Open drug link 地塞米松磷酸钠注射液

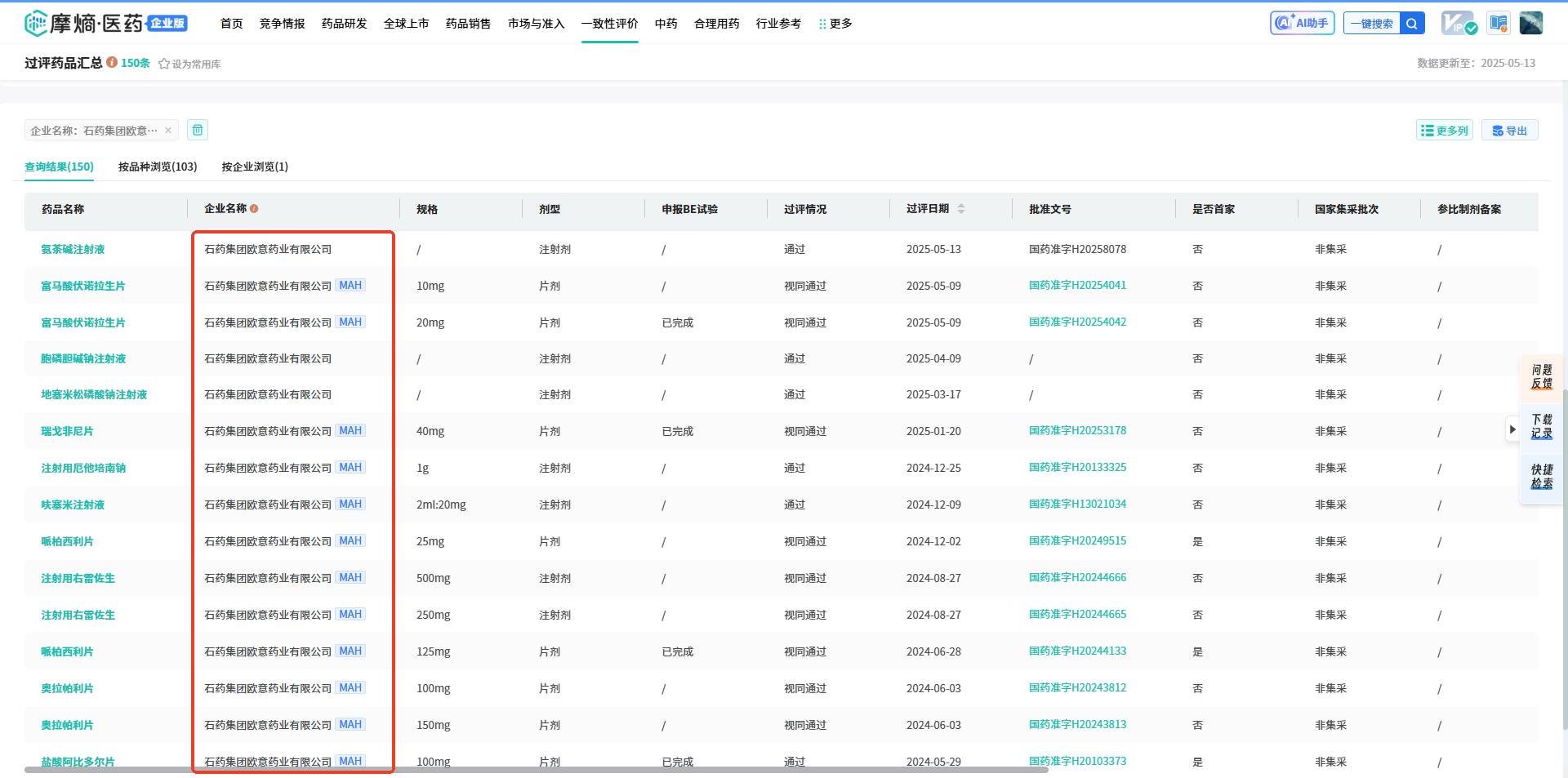[95, 395]
